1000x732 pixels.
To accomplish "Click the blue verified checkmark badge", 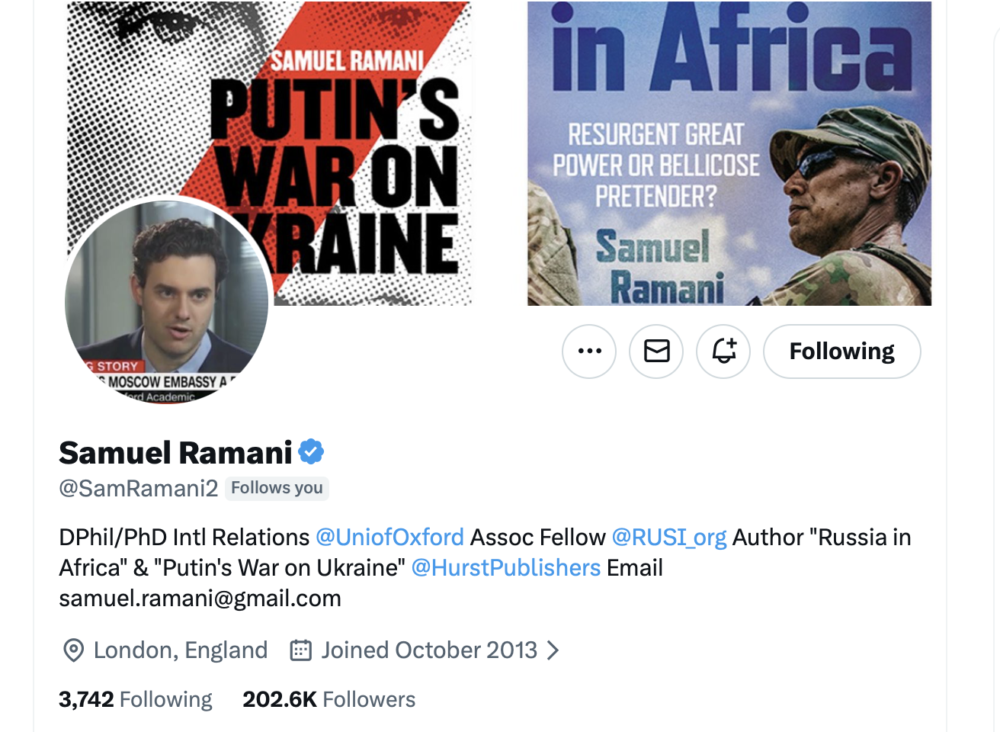I will [312, 452].
